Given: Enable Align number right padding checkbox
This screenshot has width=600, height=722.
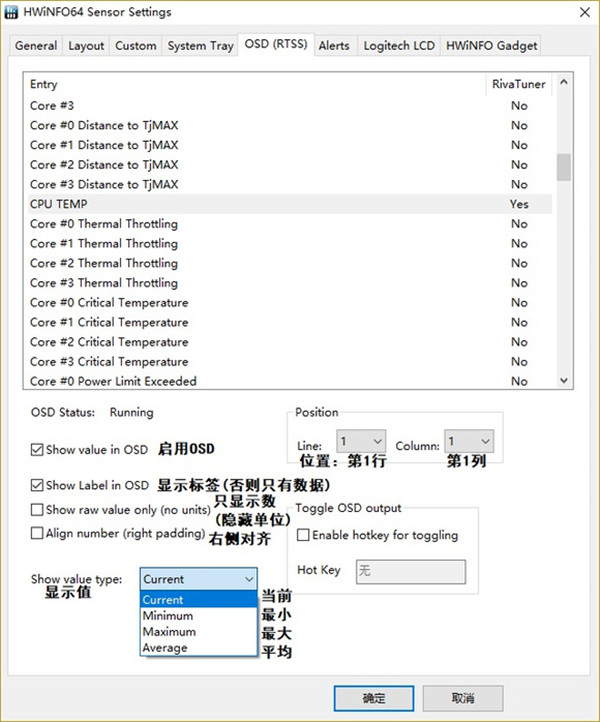Looking at the screenshot, I should pyautogui.click(x=38, y=534).
